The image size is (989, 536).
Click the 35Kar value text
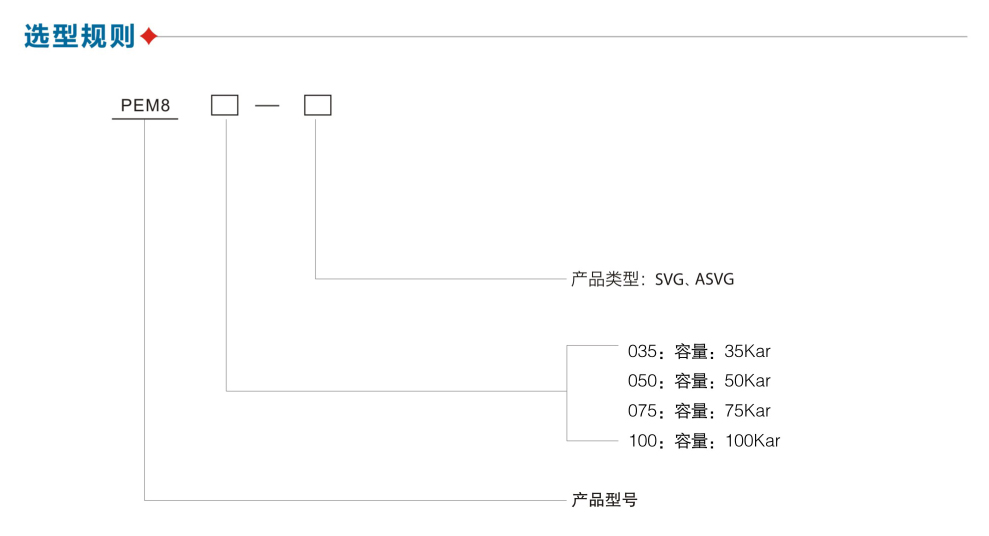pyautogui.click(x=747, y=351)
